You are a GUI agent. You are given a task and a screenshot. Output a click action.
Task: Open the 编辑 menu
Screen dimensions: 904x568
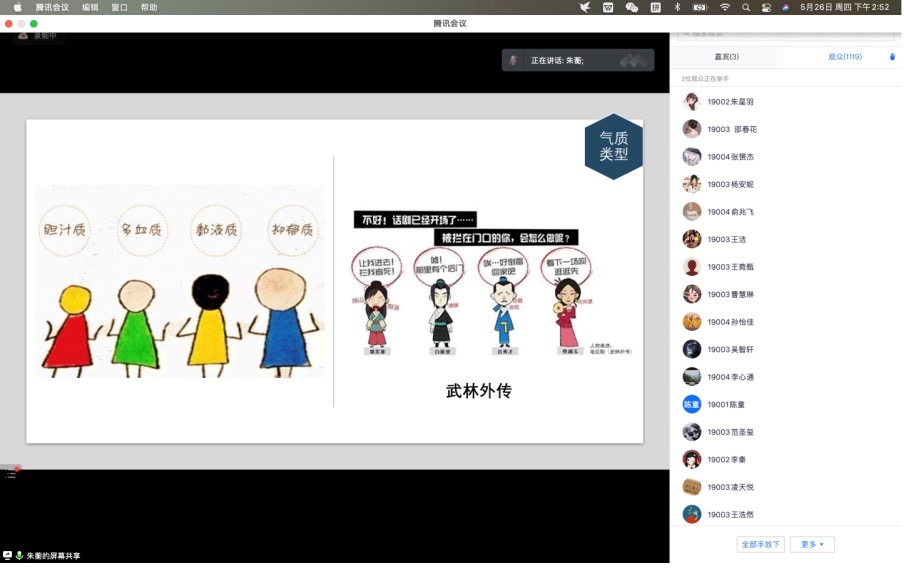pyautogui.click(x=90, y=7)
